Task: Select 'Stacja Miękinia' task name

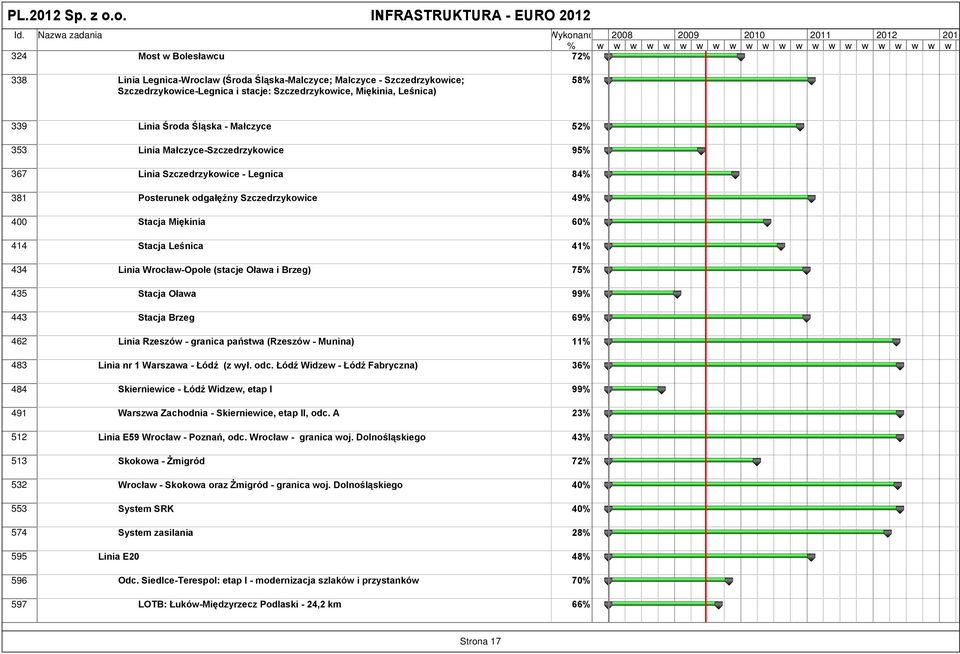Action: pyautogui.click(x=171, y=222)
